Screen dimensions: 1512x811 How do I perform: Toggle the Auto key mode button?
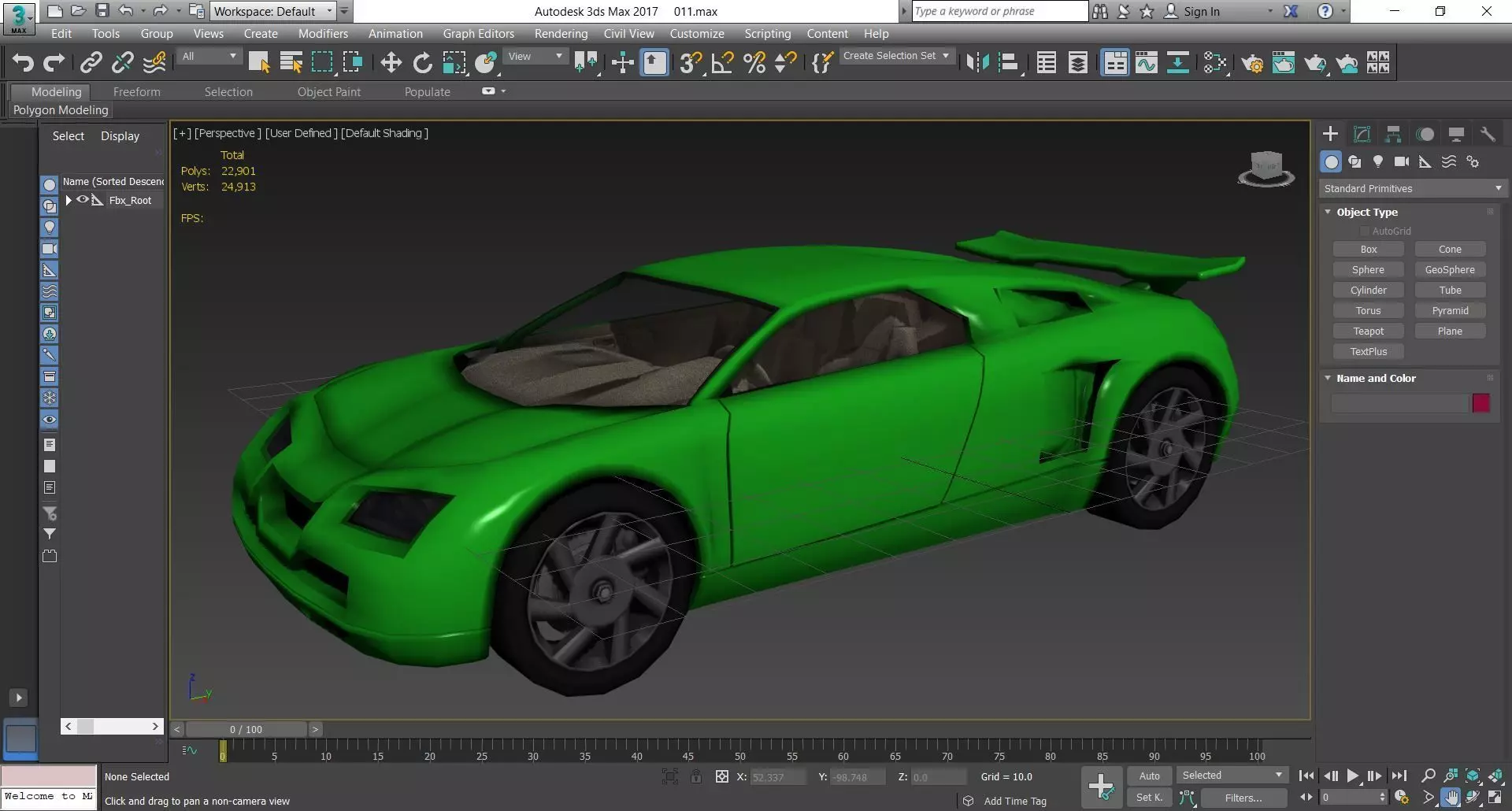point(1149,776)
